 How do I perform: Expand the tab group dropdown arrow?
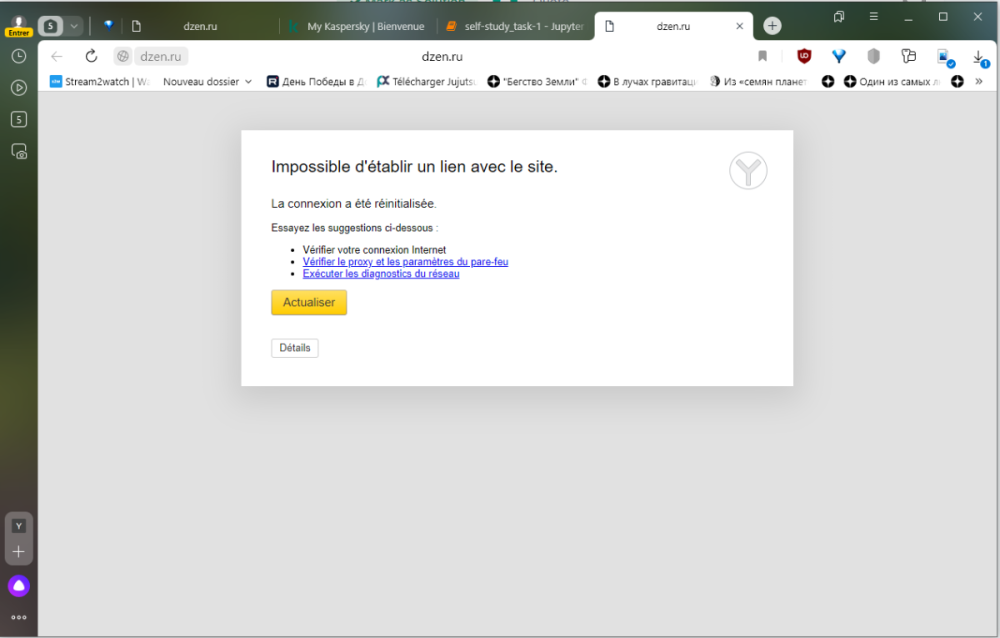coord(74,26)
